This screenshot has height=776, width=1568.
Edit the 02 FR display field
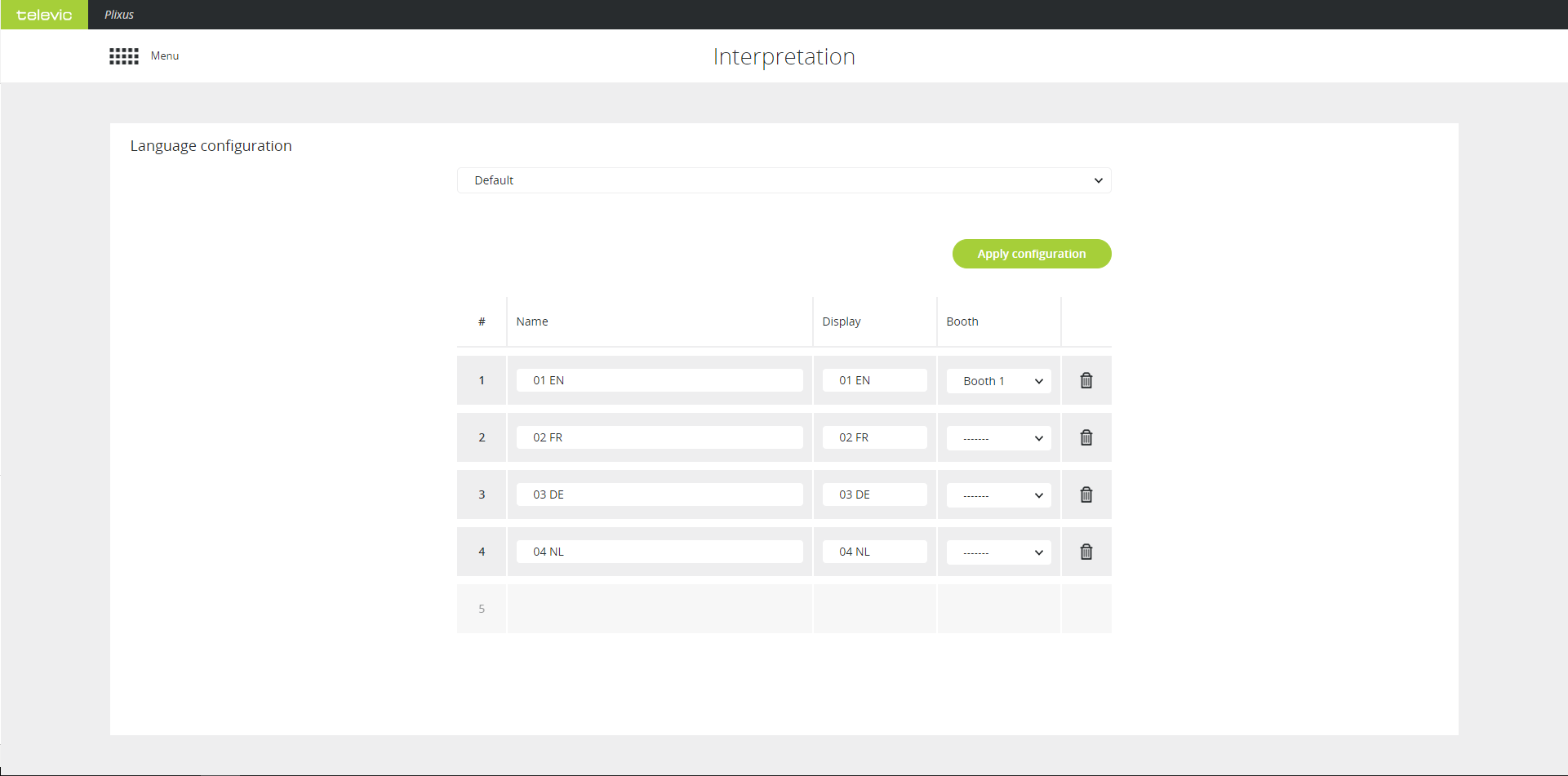click(874, 437)
